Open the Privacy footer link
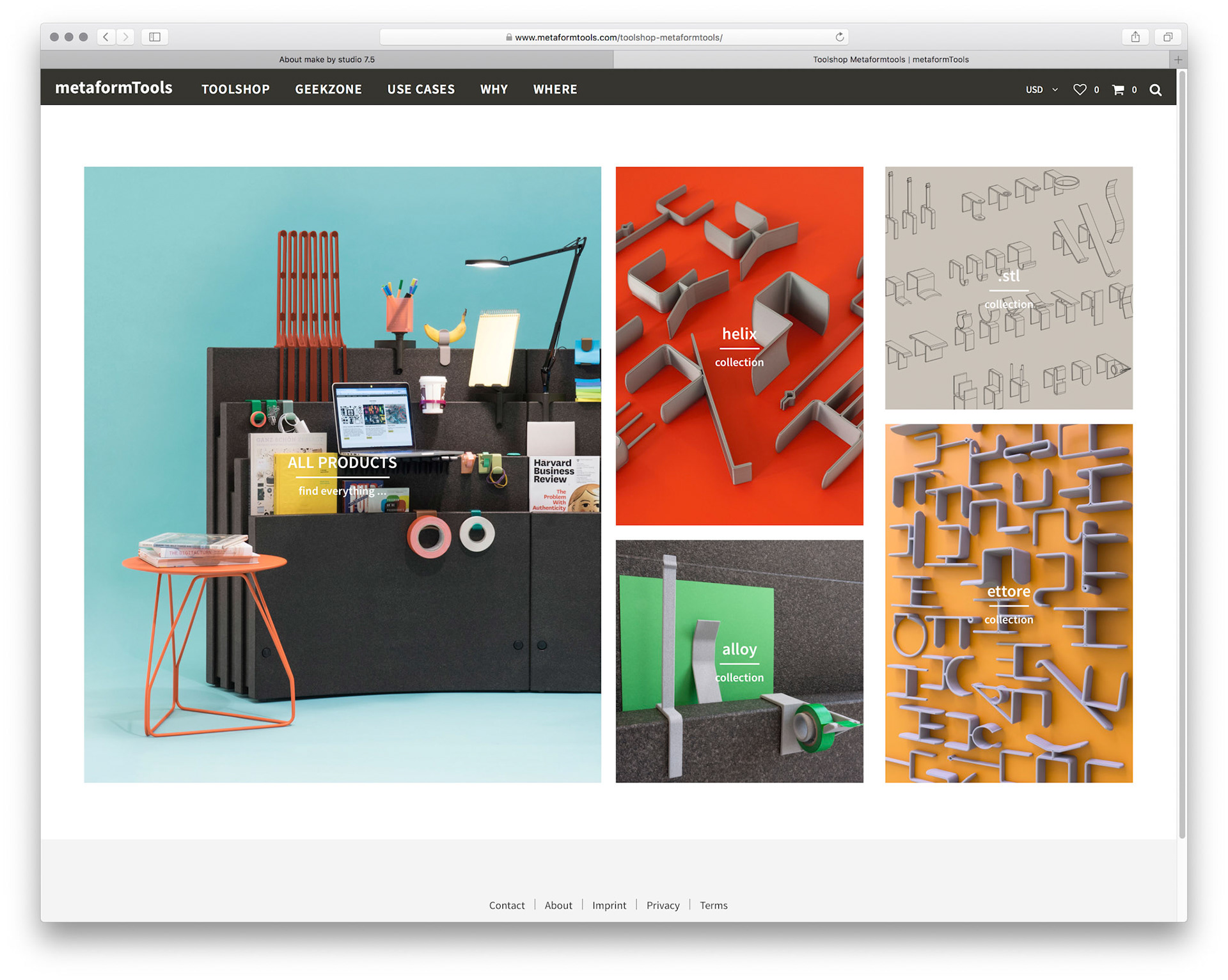 point(663,905)
